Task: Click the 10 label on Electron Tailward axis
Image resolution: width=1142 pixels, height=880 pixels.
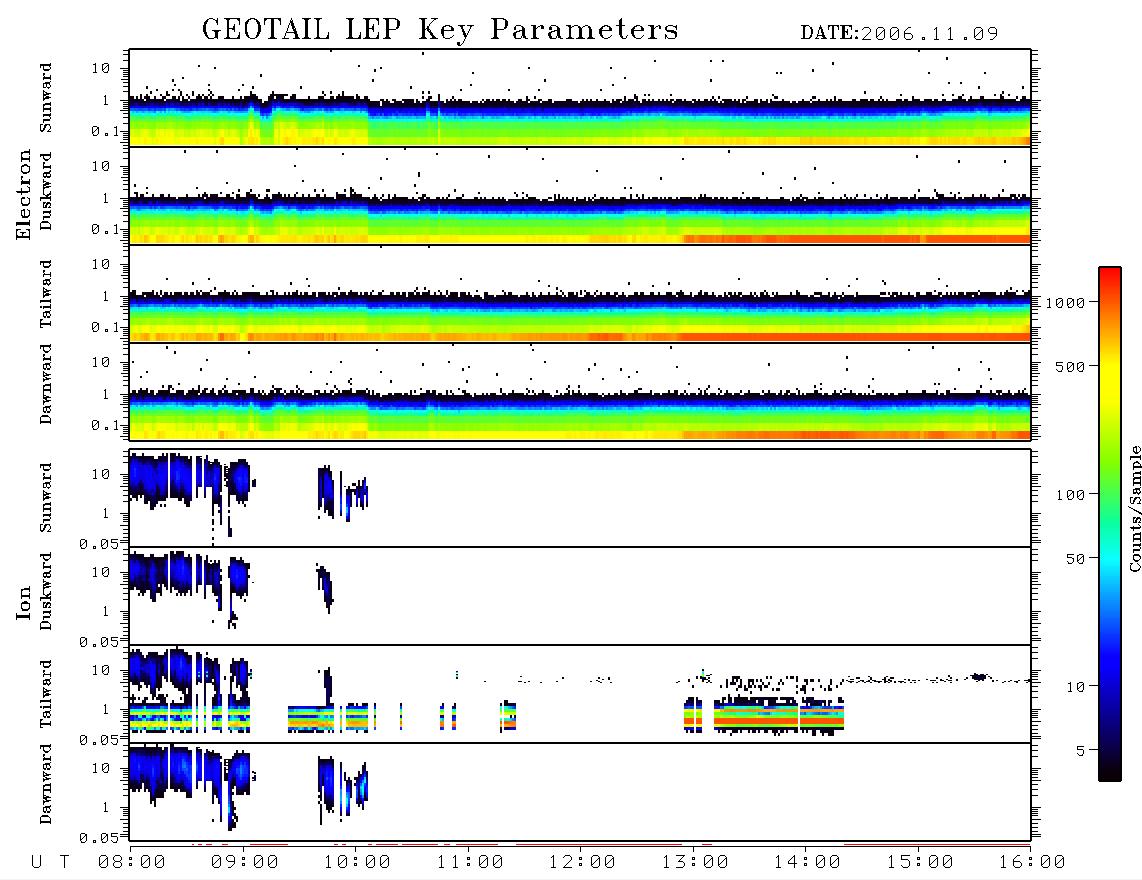Action: point(101,264)
